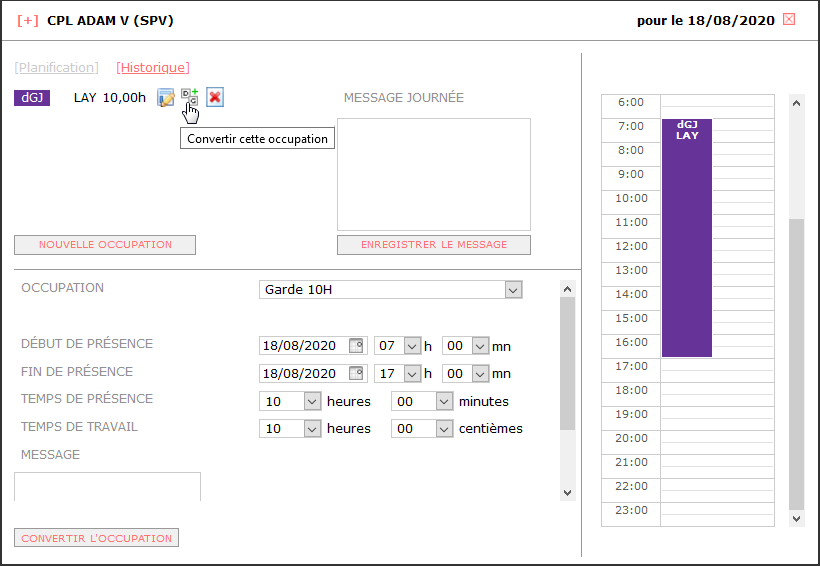Click the purple dGJ LAY block in timeline
This screenshot has height=566, width=820.
[x=687, y=238]
